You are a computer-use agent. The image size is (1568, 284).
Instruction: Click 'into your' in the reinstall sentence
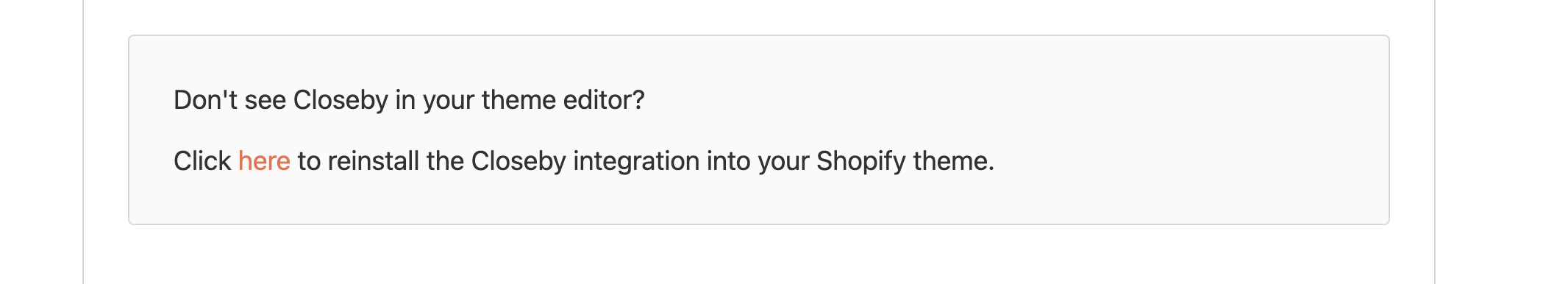point(758,161)
